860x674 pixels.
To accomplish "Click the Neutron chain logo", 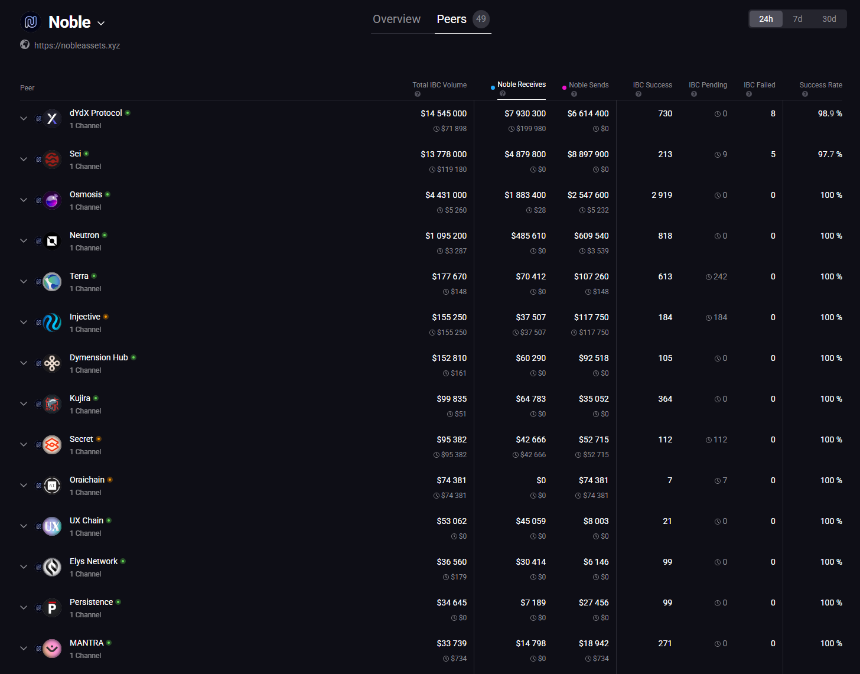I will (52, 241).
